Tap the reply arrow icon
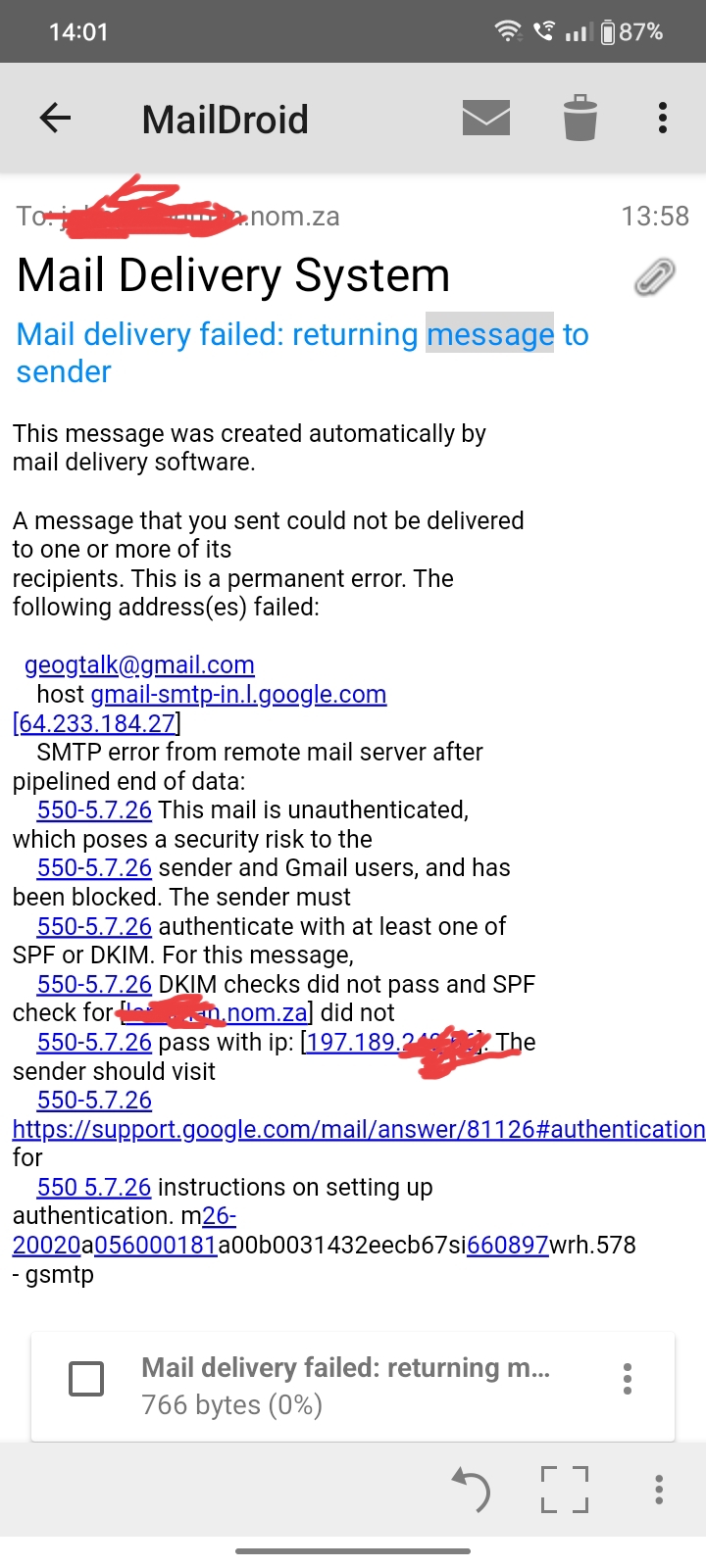The height and width of the screenshot is (1568, 706). (x=471, y=1490)
